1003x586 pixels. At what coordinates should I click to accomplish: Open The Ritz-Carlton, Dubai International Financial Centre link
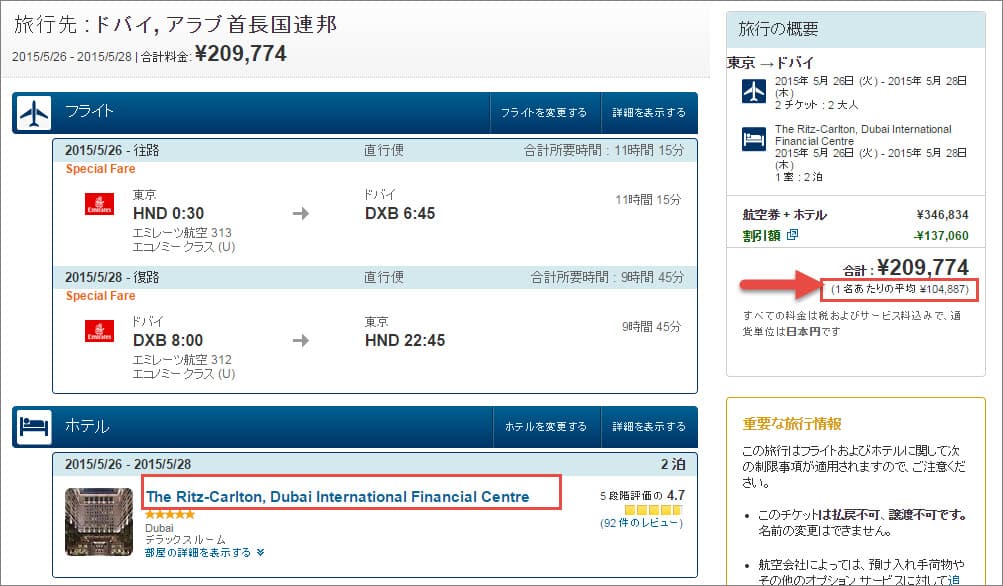pos(338,497)
